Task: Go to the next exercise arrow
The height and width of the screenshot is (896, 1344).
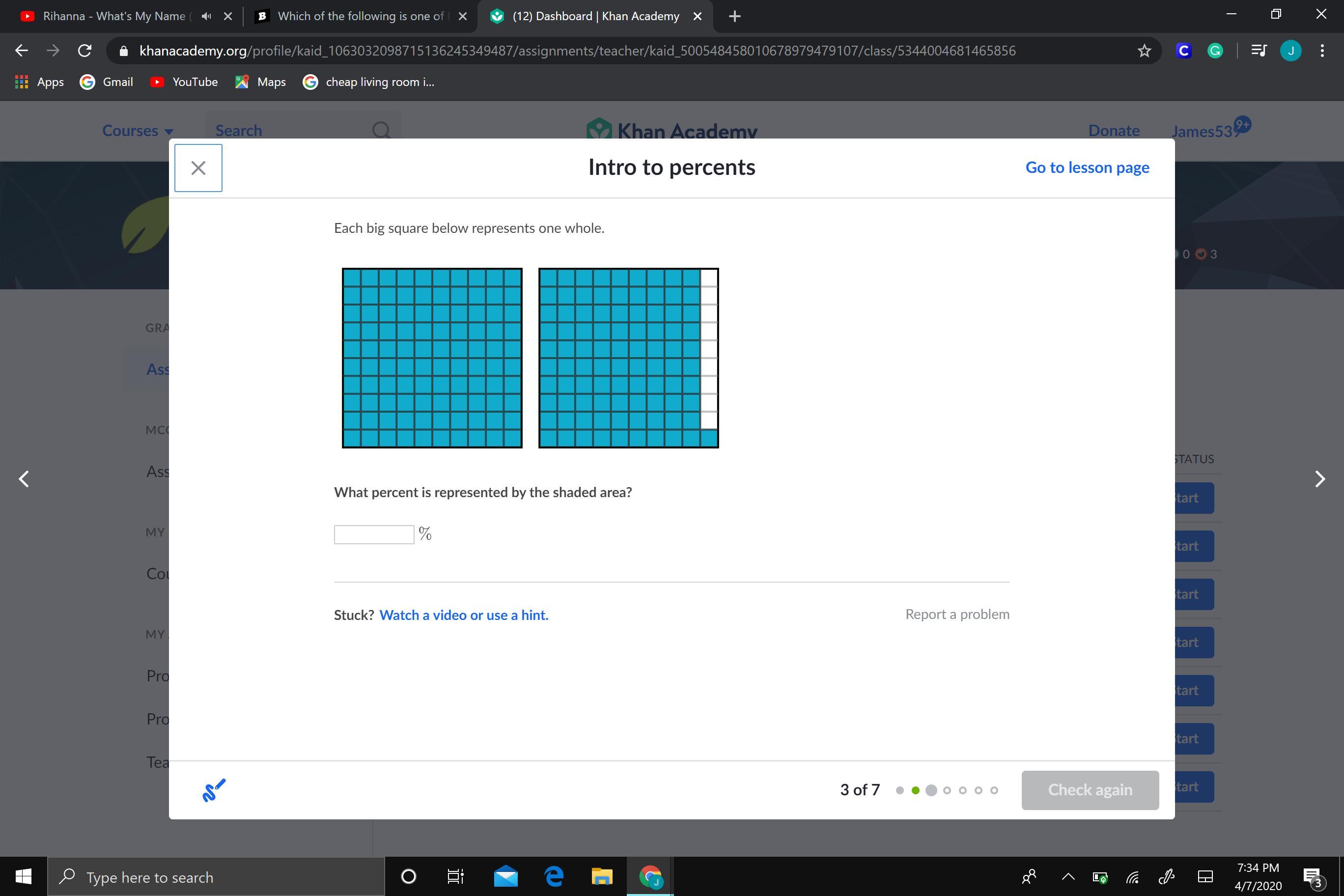Action: 1319,479
